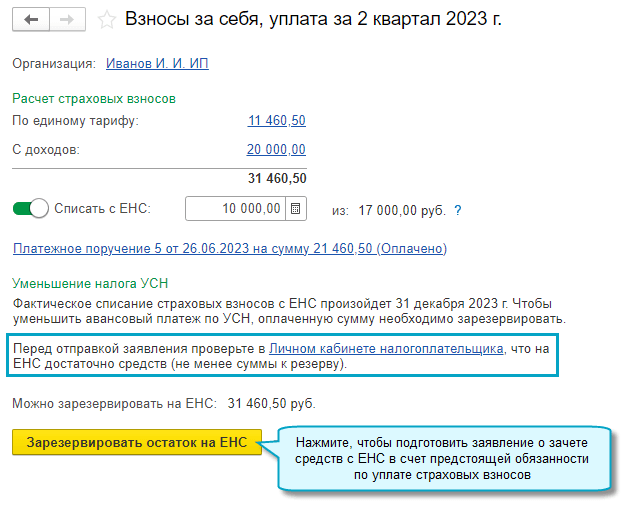
Task: Click the forward navigation arrow
Action: tap(66, 20)
